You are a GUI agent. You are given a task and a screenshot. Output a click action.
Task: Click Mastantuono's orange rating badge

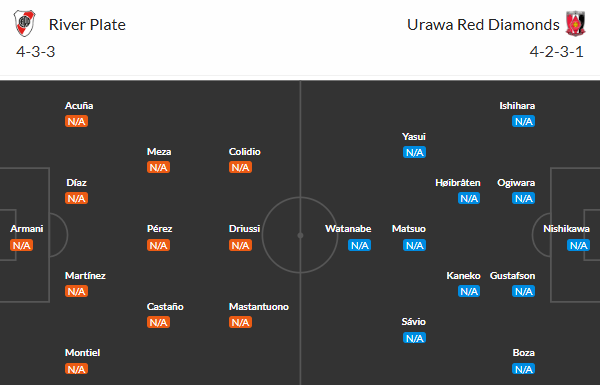click(x=240, y=323)
